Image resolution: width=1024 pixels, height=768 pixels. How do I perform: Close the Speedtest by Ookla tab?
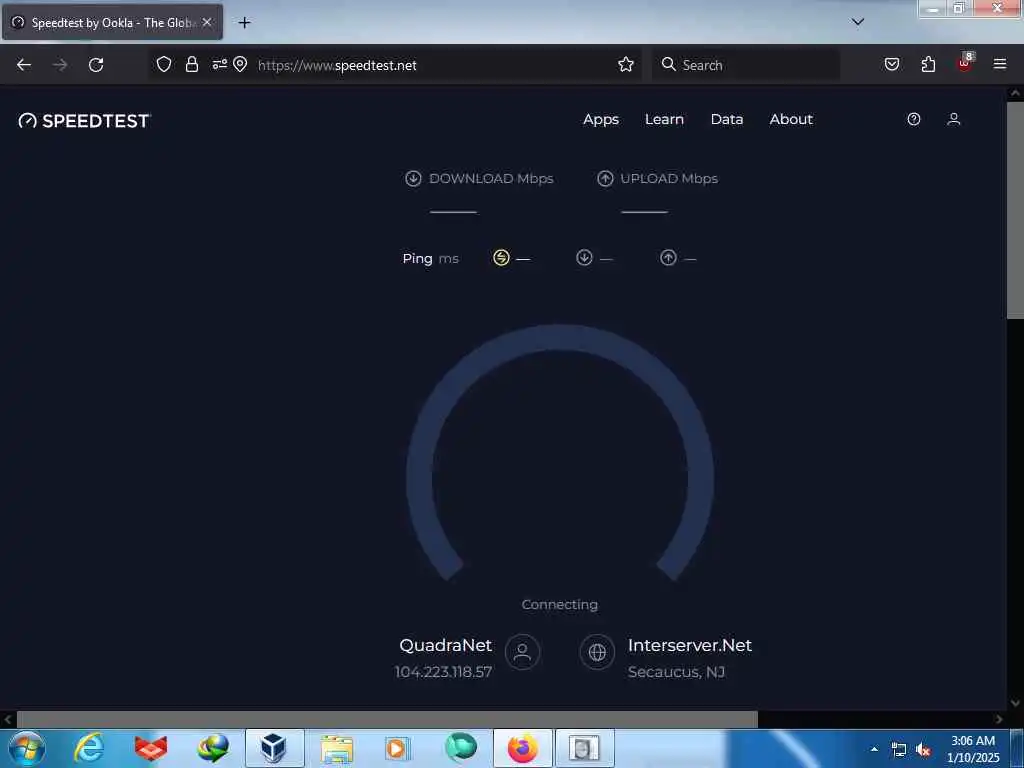click(x=207, y=22)
